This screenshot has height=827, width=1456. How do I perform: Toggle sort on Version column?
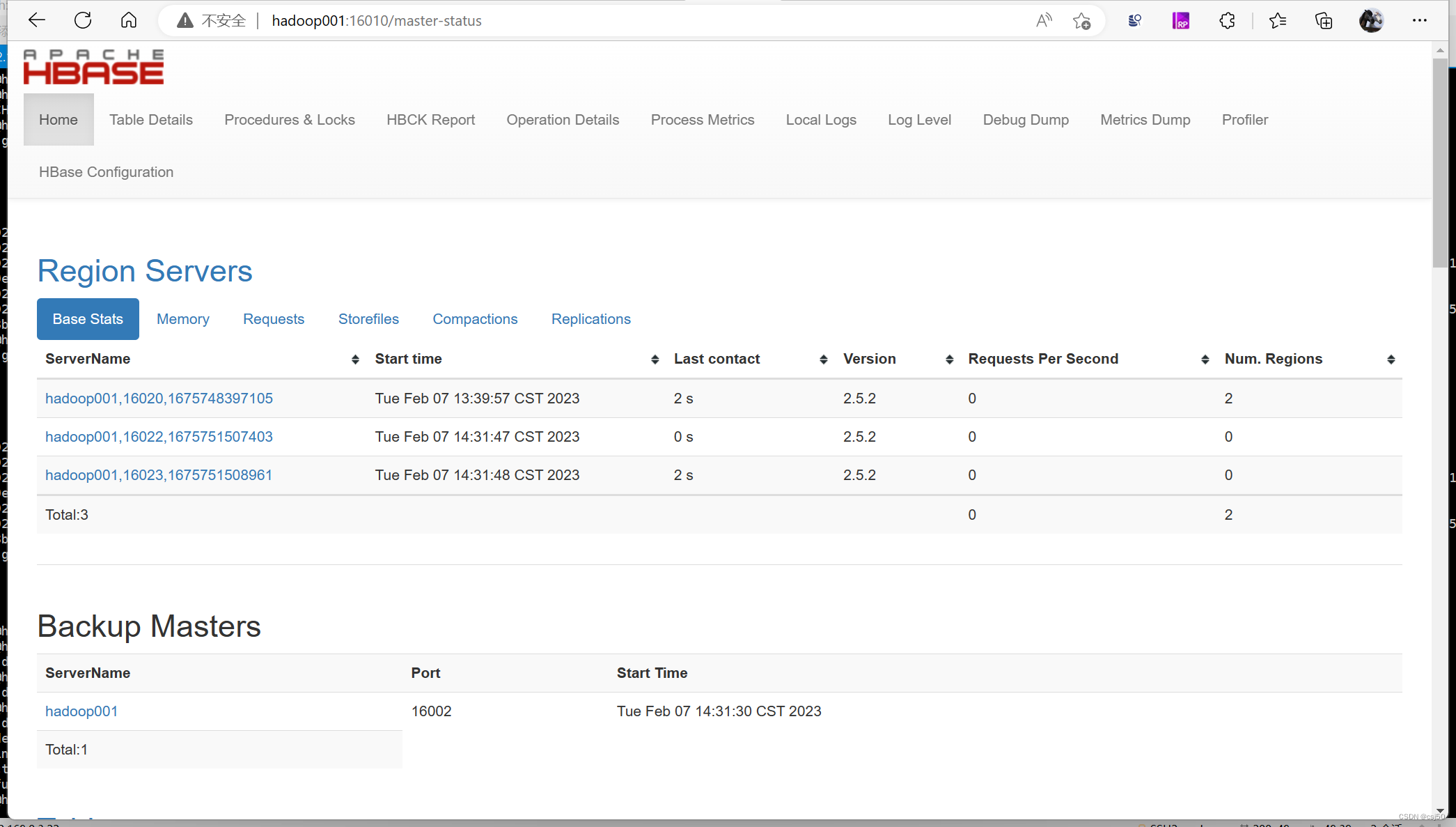(x=948, y=360)
